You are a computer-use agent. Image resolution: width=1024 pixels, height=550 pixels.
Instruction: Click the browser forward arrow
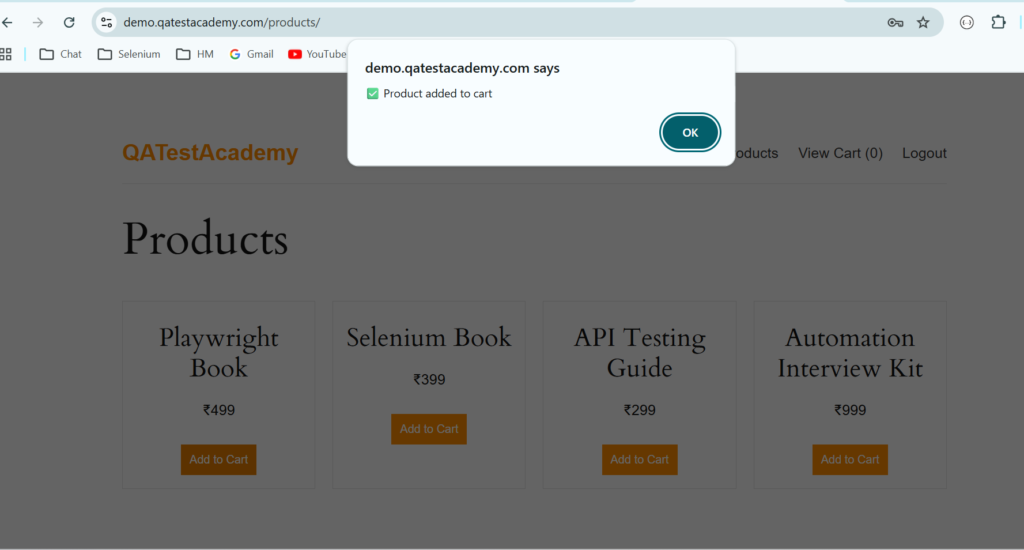pos(38,22)
